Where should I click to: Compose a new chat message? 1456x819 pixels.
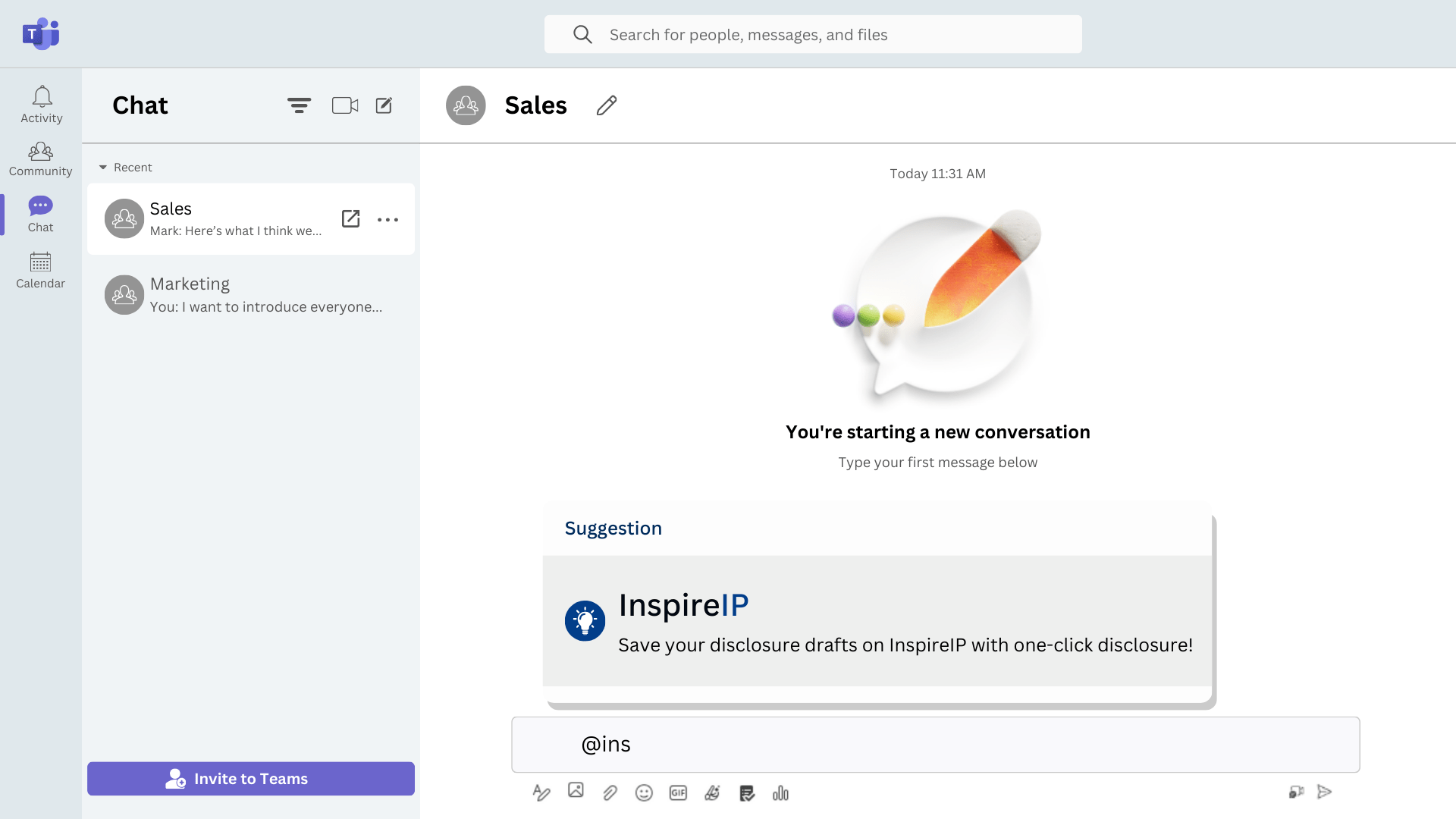point(384,105)
